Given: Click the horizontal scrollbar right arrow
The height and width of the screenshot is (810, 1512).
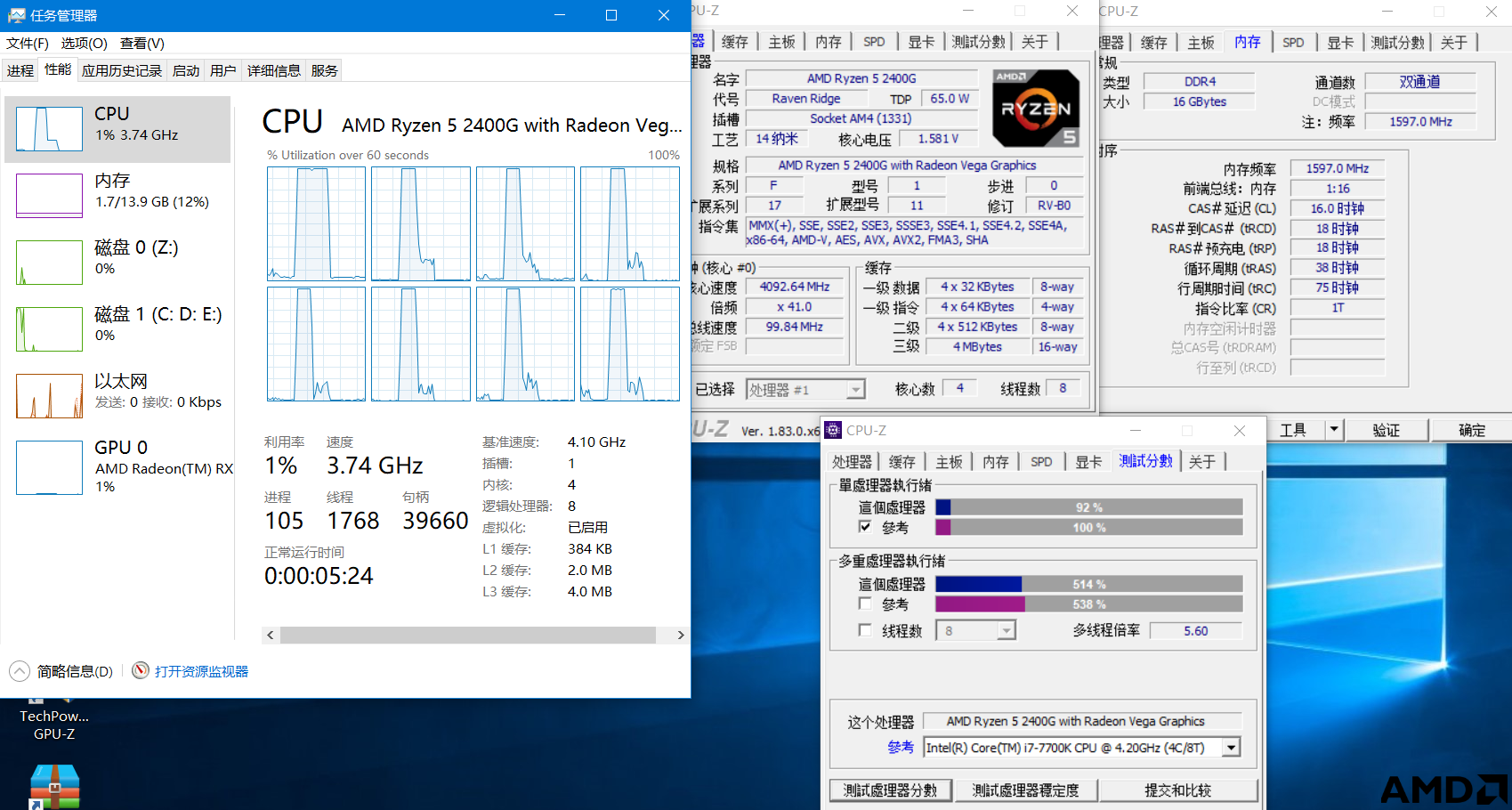Looking at the screenshot, I should point(681,635).
